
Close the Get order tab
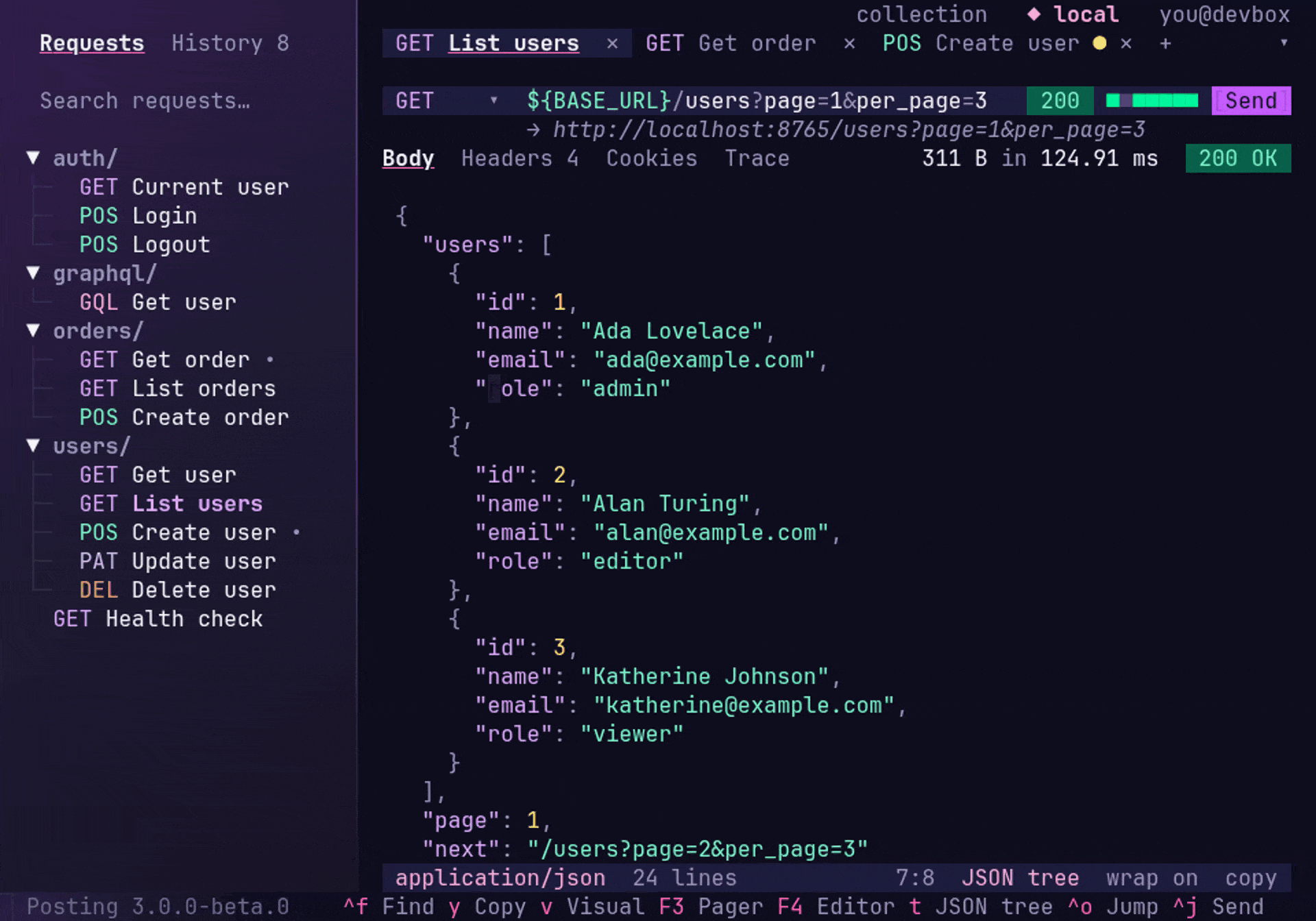tap(849, 44)
